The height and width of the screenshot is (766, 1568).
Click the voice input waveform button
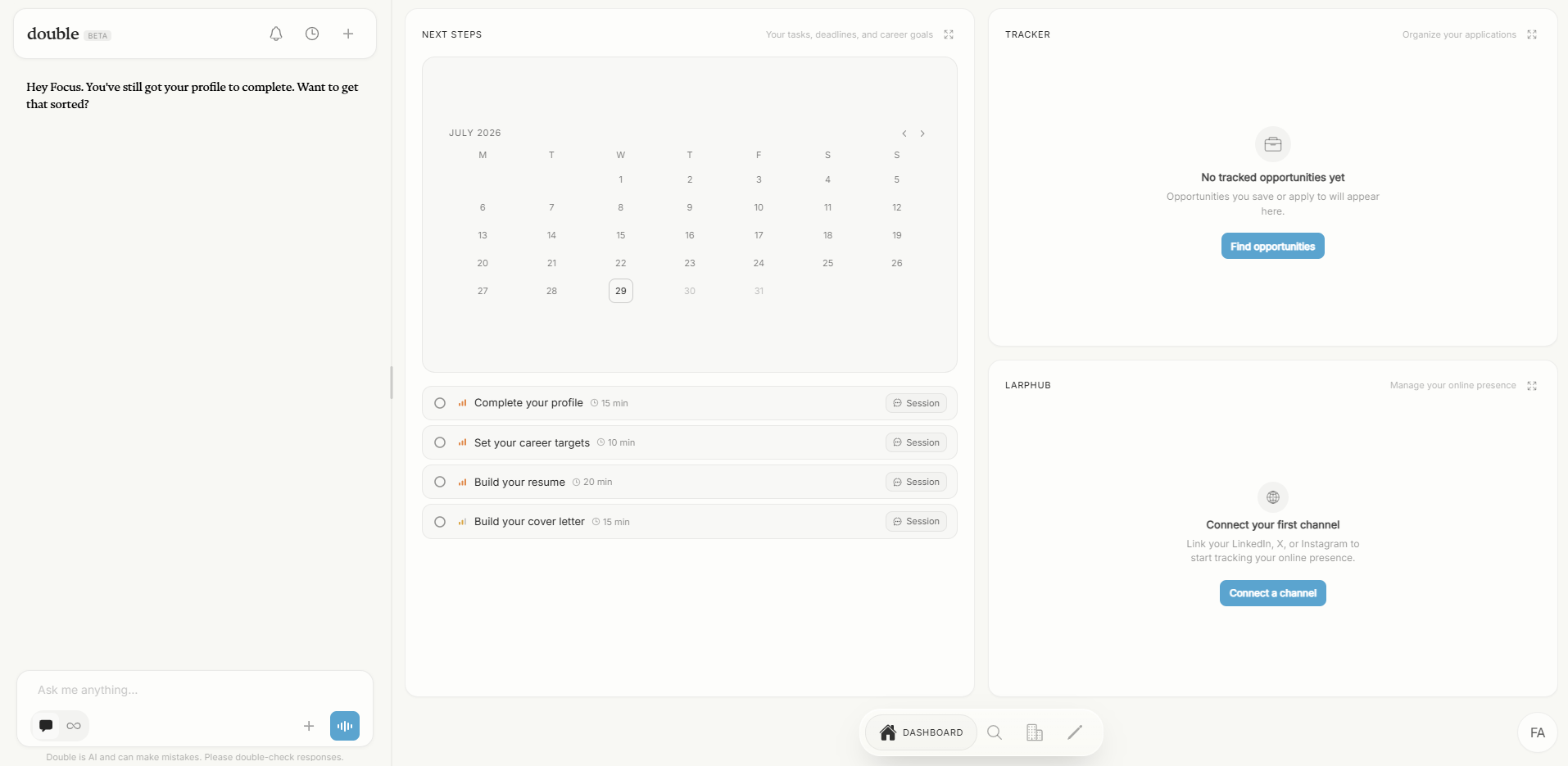tap(345, 726)
